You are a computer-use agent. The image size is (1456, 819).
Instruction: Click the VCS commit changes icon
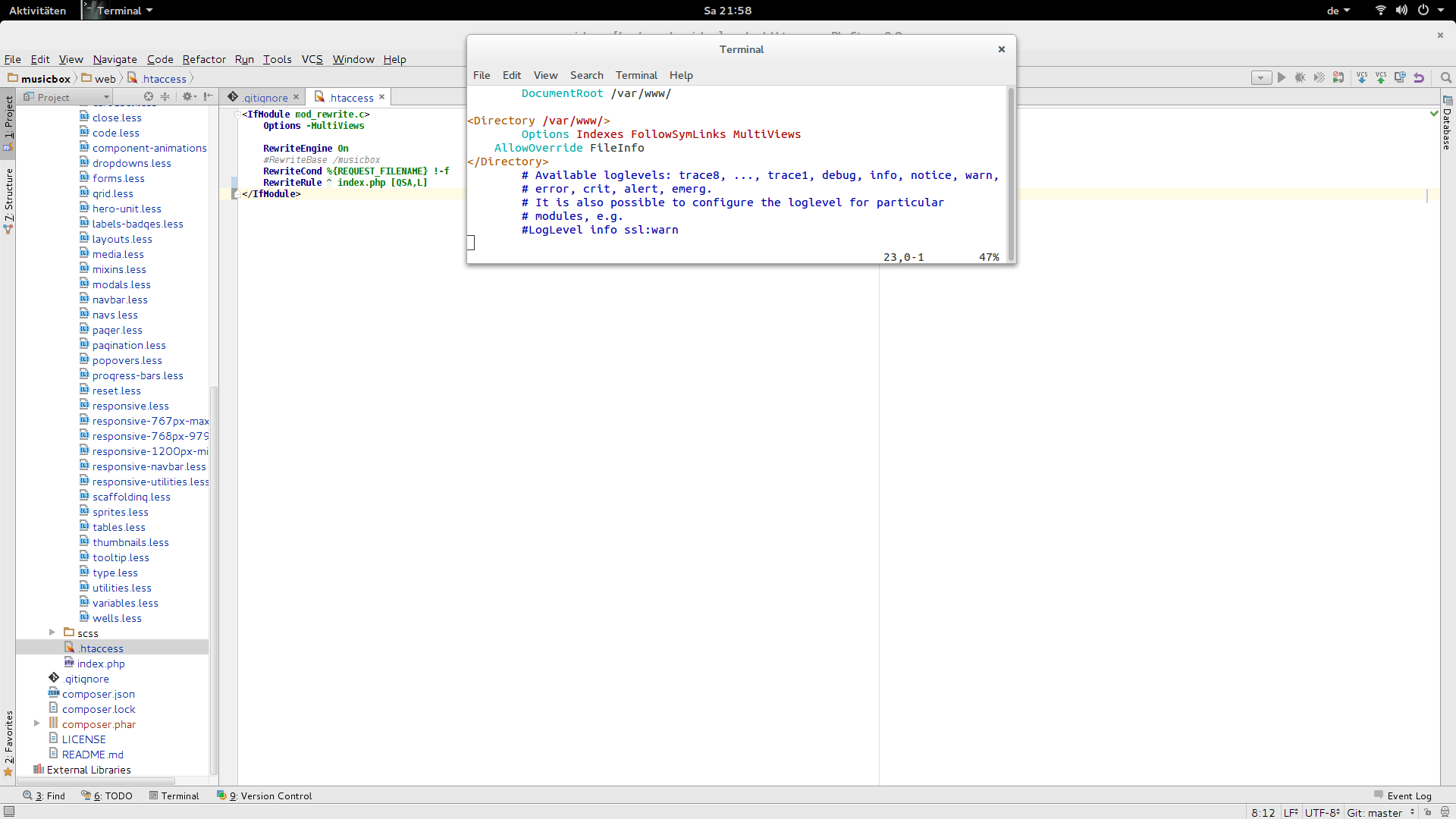[x=1381, y=77]
